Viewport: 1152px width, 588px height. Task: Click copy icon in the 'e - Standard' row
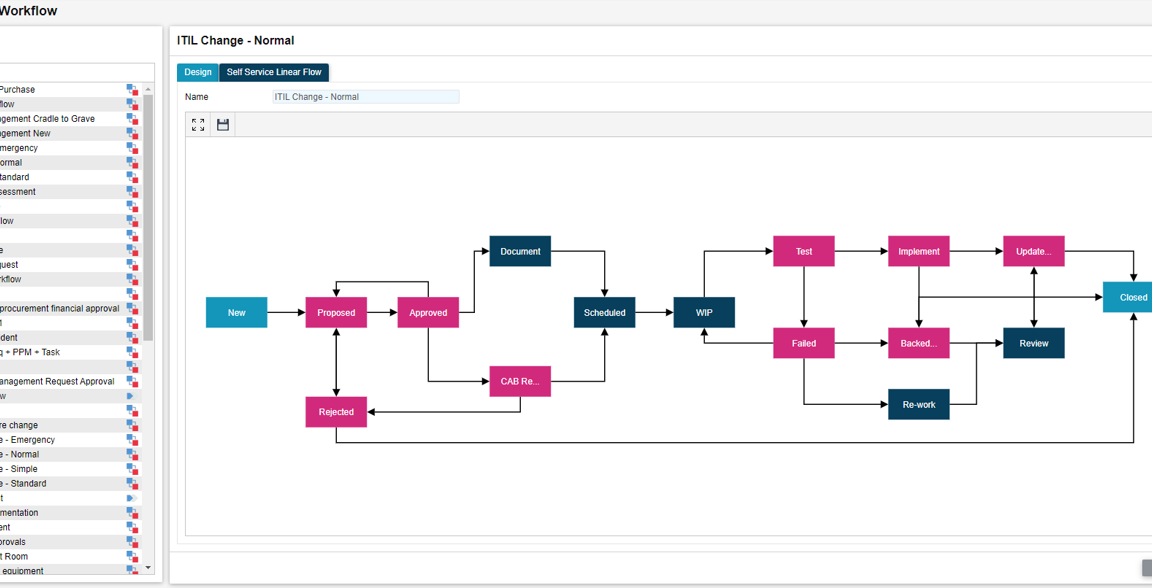[132, 484]
